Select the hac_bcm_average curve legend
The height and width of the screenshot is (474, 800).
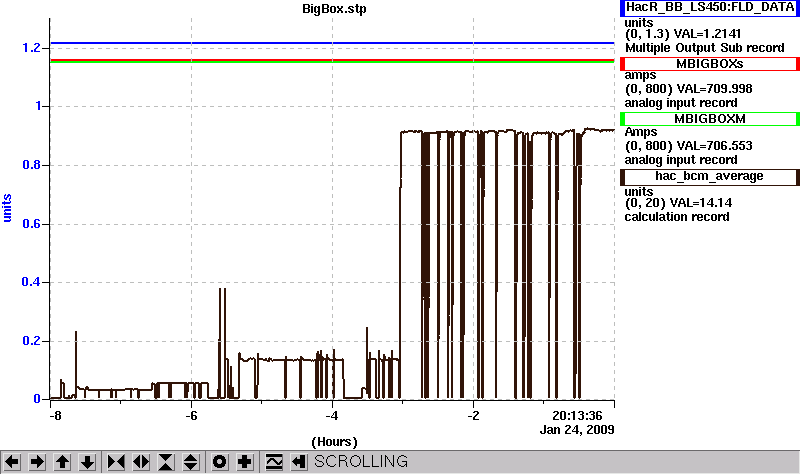click(710, 177)
